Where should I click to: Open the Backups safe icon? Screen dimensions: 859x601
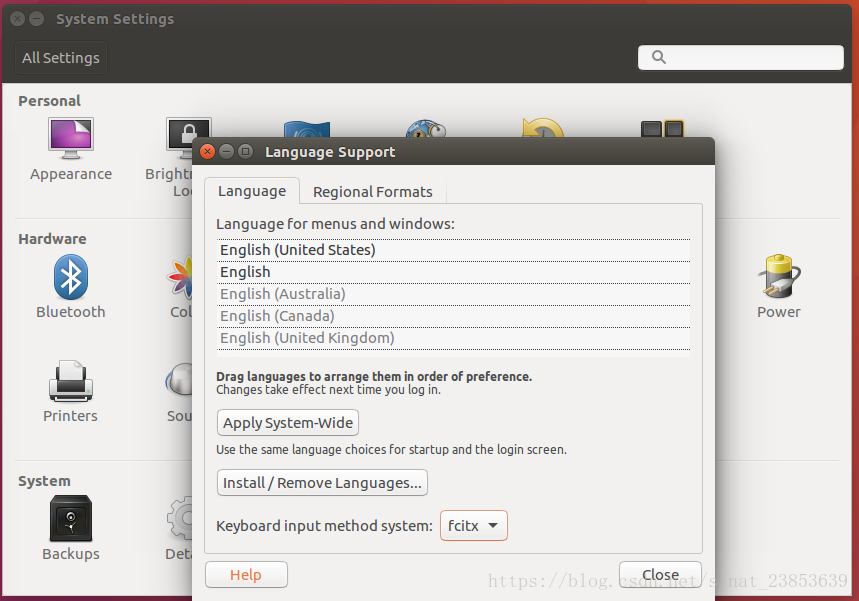pyautogui.click(x=71, y=518)
